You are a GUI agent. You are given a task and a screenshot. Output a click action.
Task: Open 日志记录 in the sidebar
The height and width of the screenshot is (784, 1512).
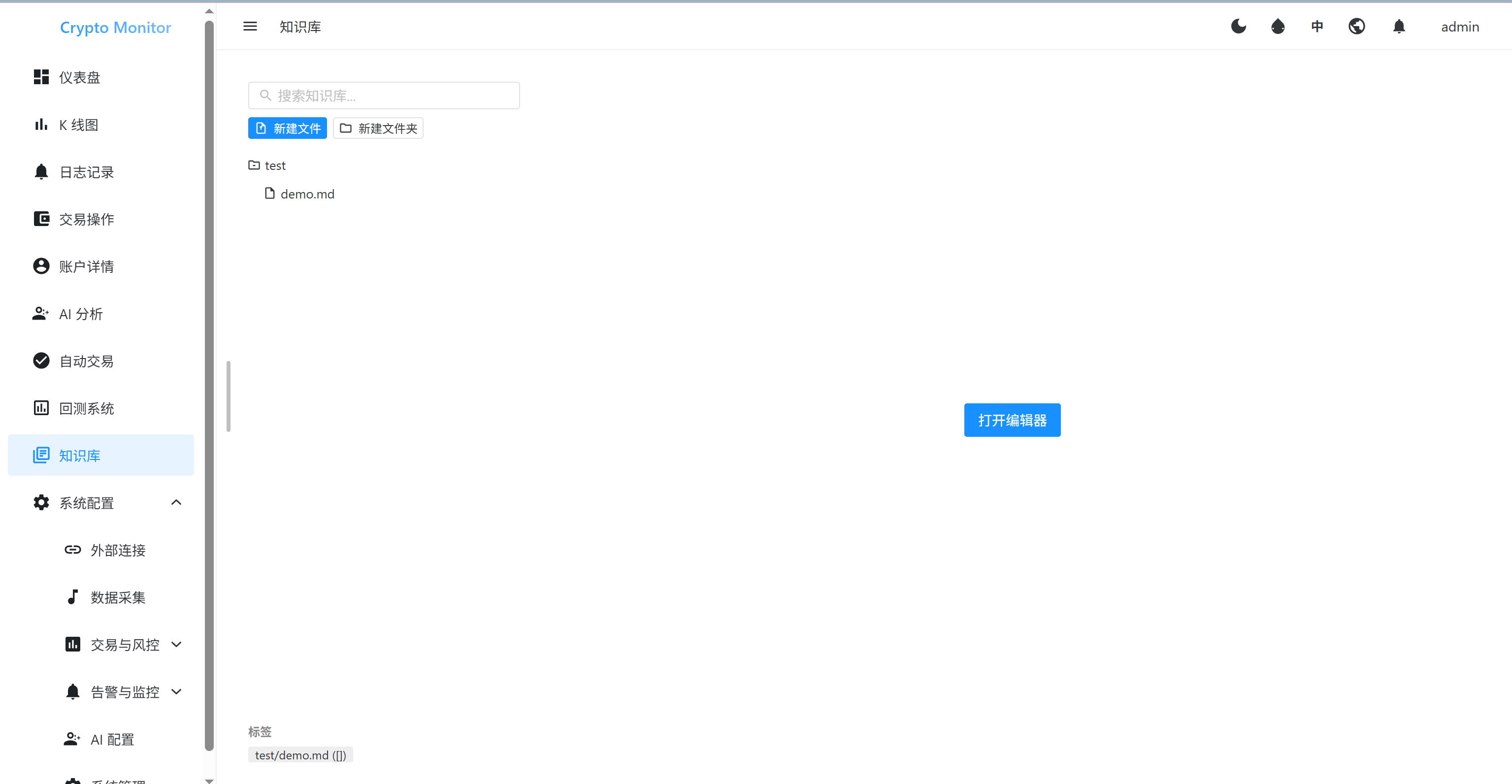(x=101, y=172)
